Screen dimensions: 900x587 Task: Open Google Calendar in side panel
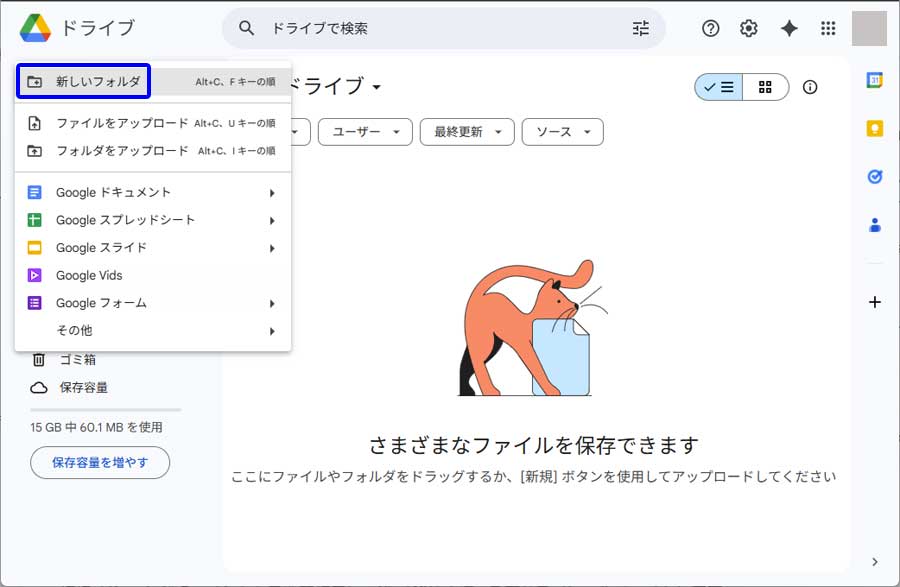[875, 81]
